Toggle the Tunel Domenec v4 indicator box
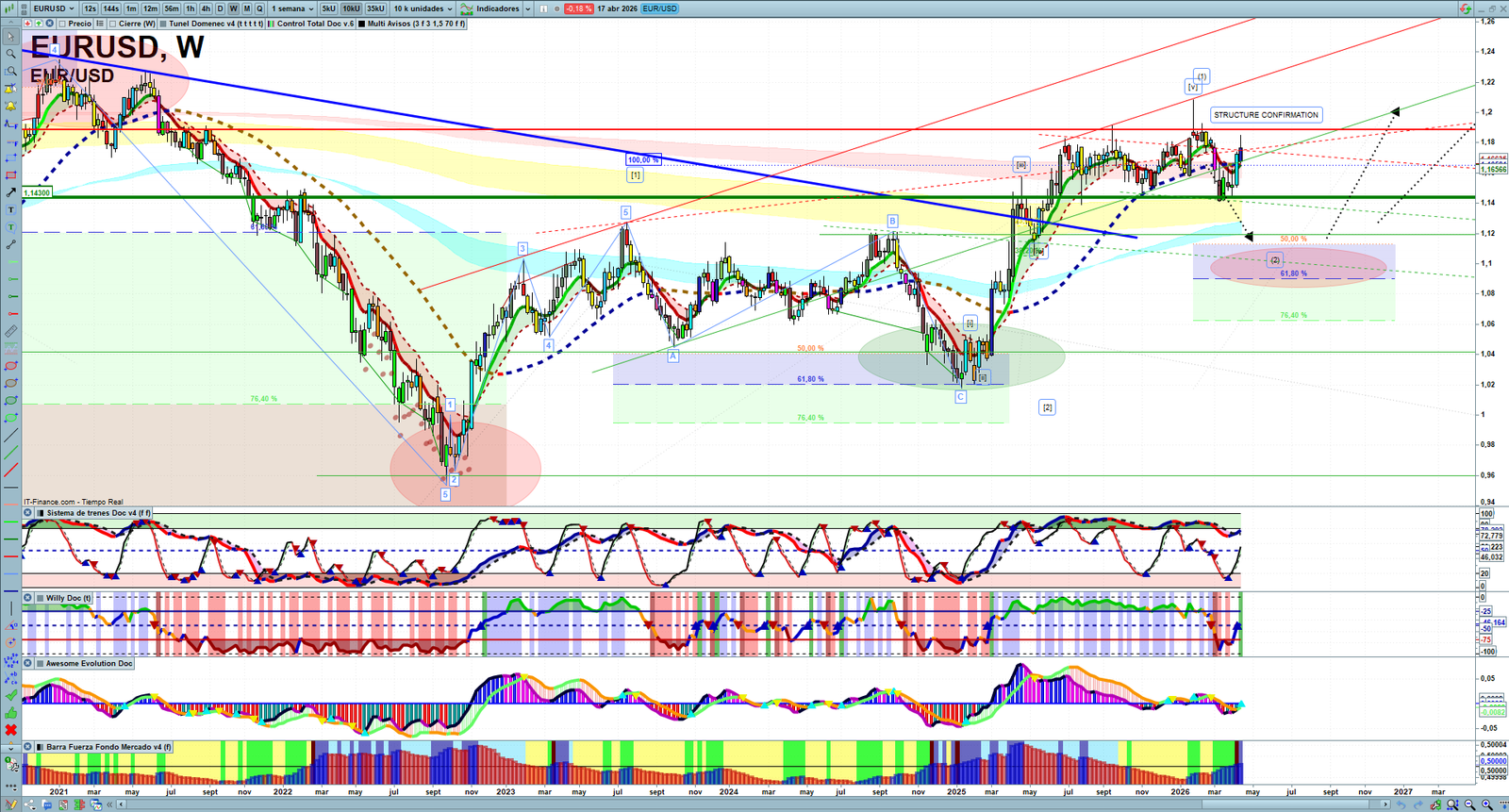 164,24
